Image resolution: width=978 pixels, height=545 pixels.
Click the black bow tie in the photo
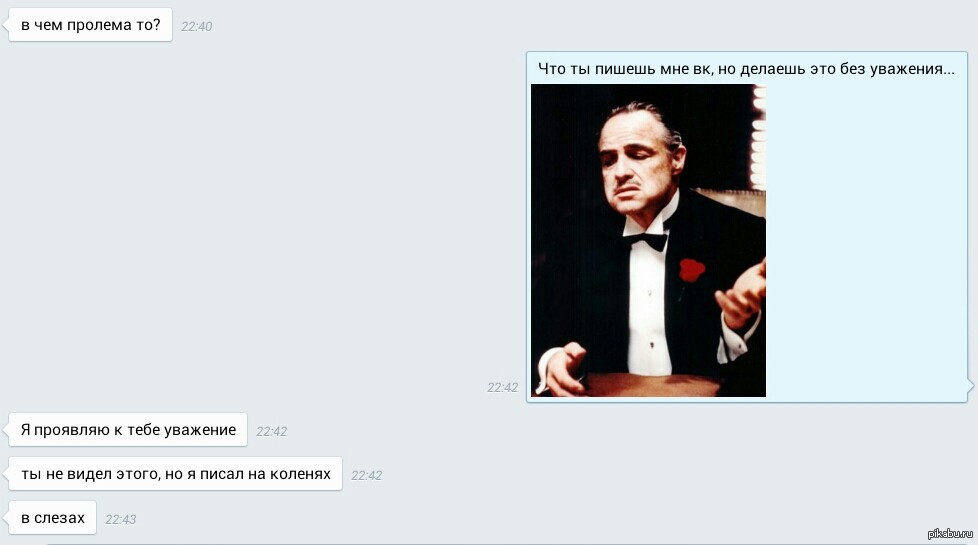pos(646,241)
